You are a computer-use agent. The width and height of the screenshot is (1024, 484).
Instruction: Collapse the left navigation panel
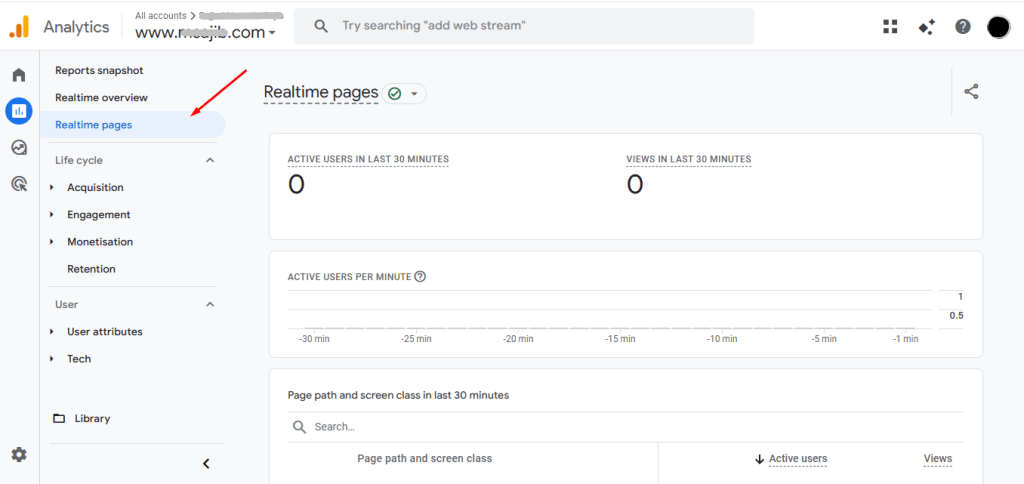tap(206, 464)
